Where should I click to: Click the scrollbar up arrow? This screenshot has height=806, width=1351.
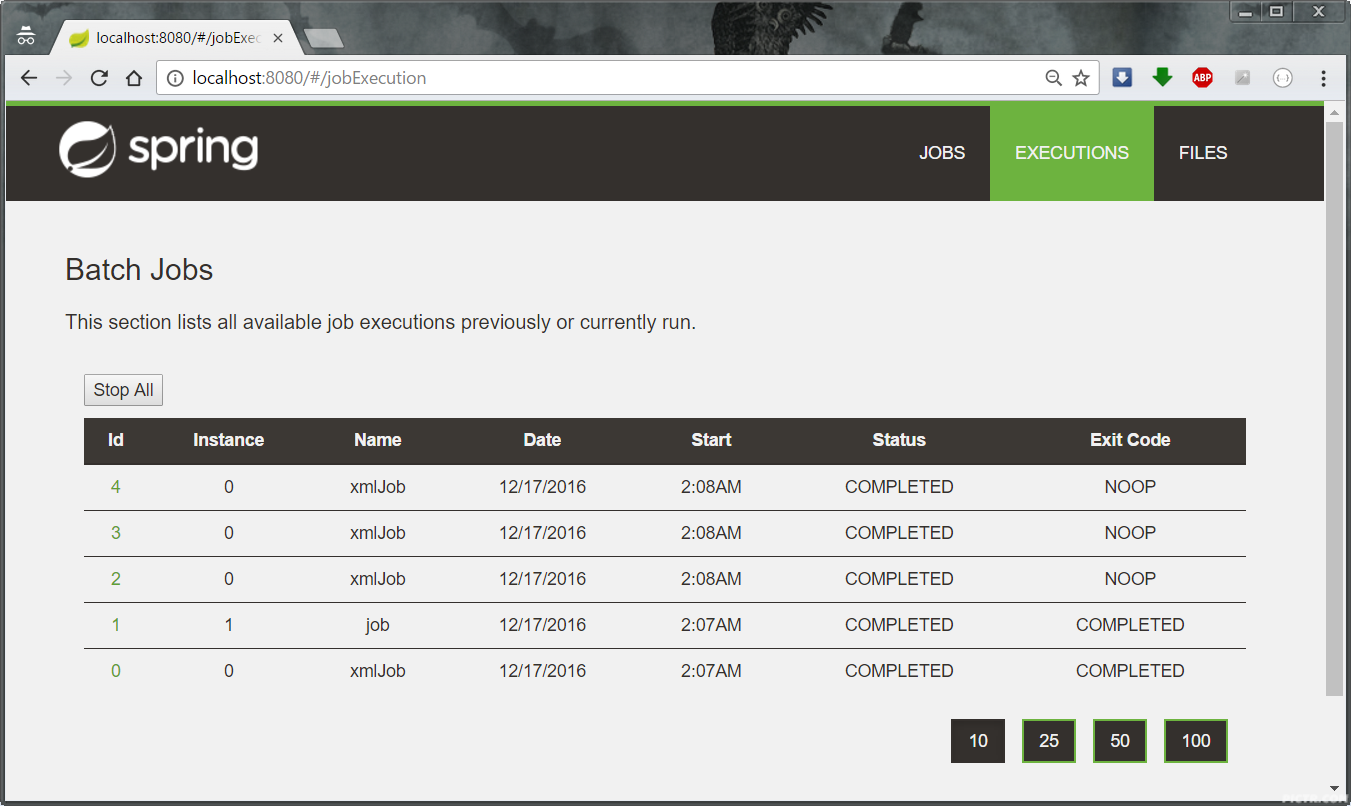(1334, 113)
